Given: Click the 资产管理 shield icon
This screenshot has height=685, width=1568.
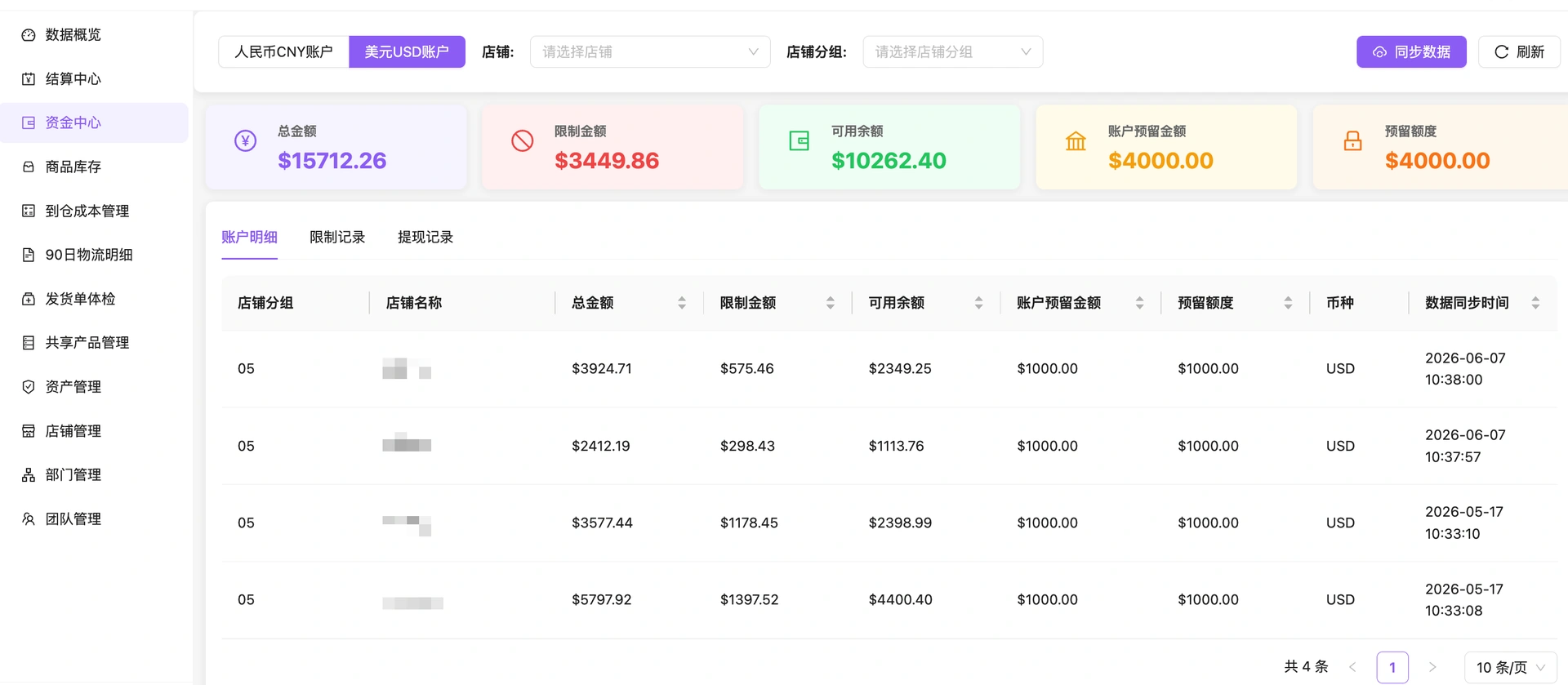Looking at the screenshot, I should click(x=29, y=387).
